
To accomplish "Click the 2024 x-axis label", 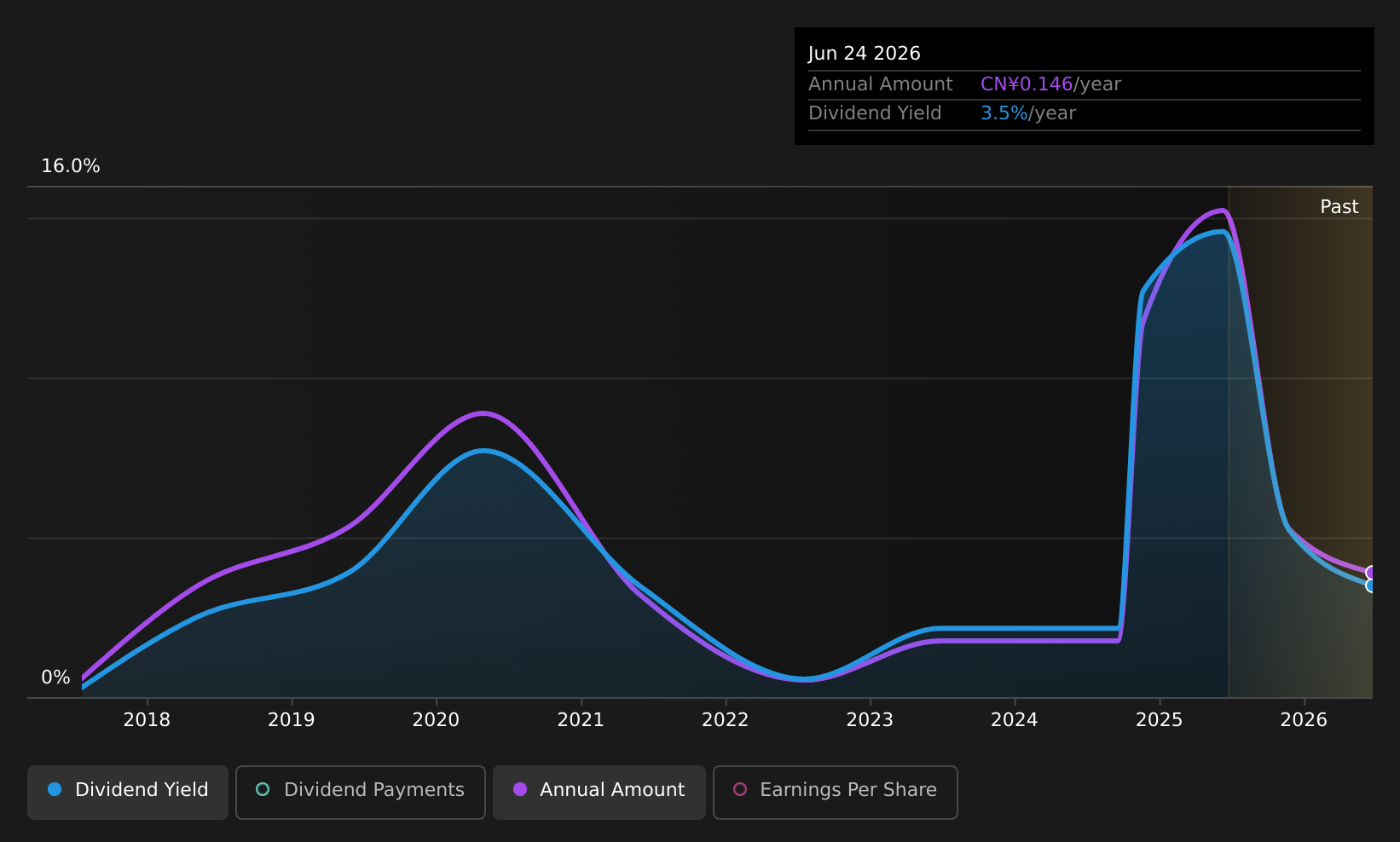I will point(1015,720).
